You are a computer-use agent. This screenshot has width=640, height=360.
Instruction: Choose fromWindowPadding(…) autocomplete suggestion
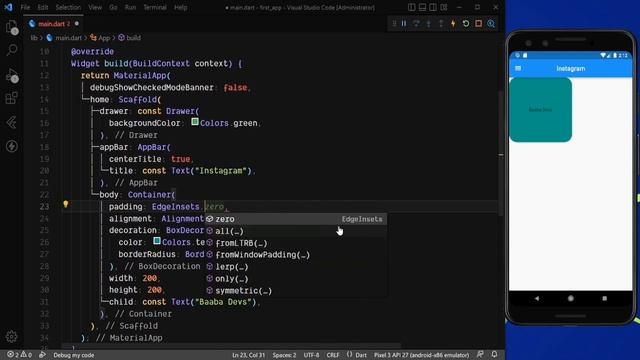tap(296, 255)
